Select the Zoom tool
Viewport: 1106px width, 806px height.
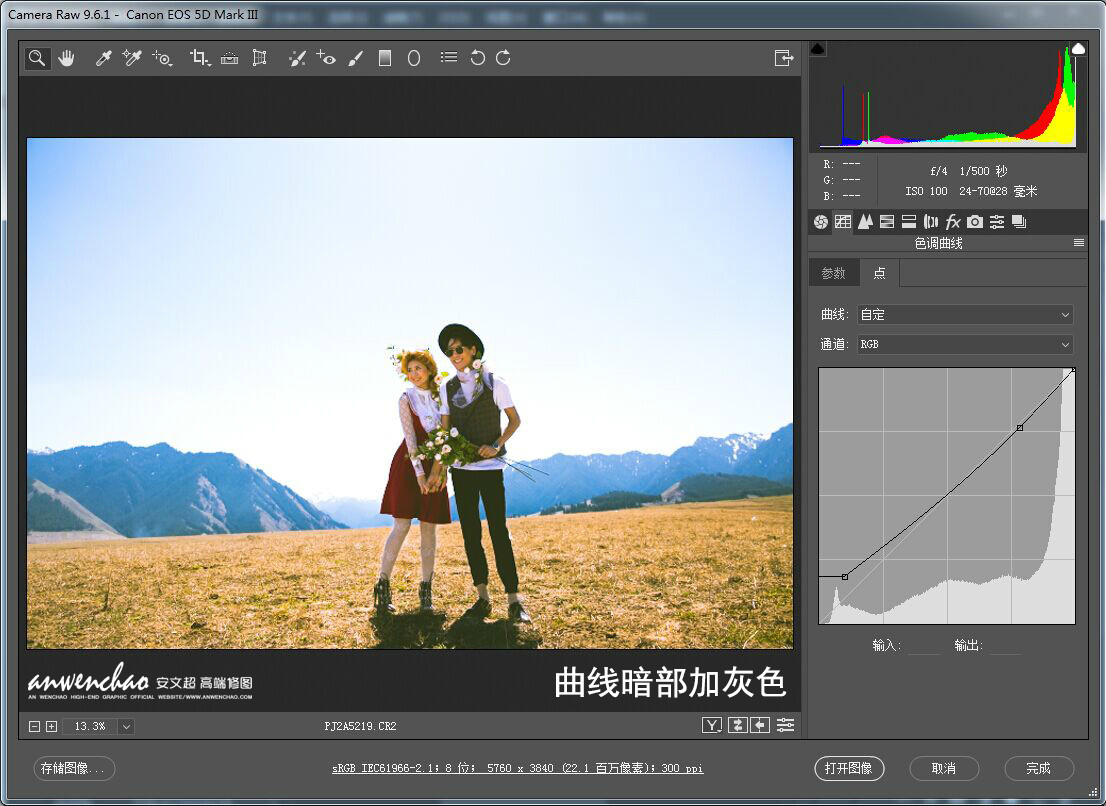[x=37, y=58]
